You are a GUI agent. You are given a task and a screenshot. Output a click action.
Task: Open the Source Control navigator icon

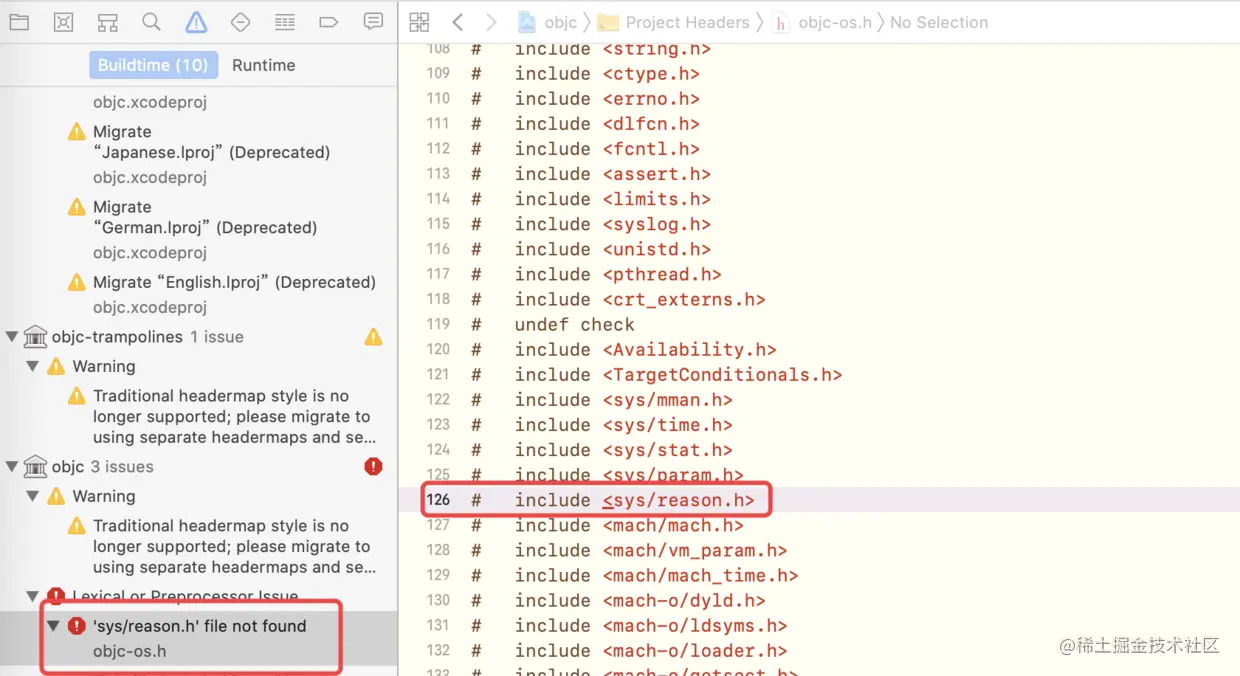[63, 22]
